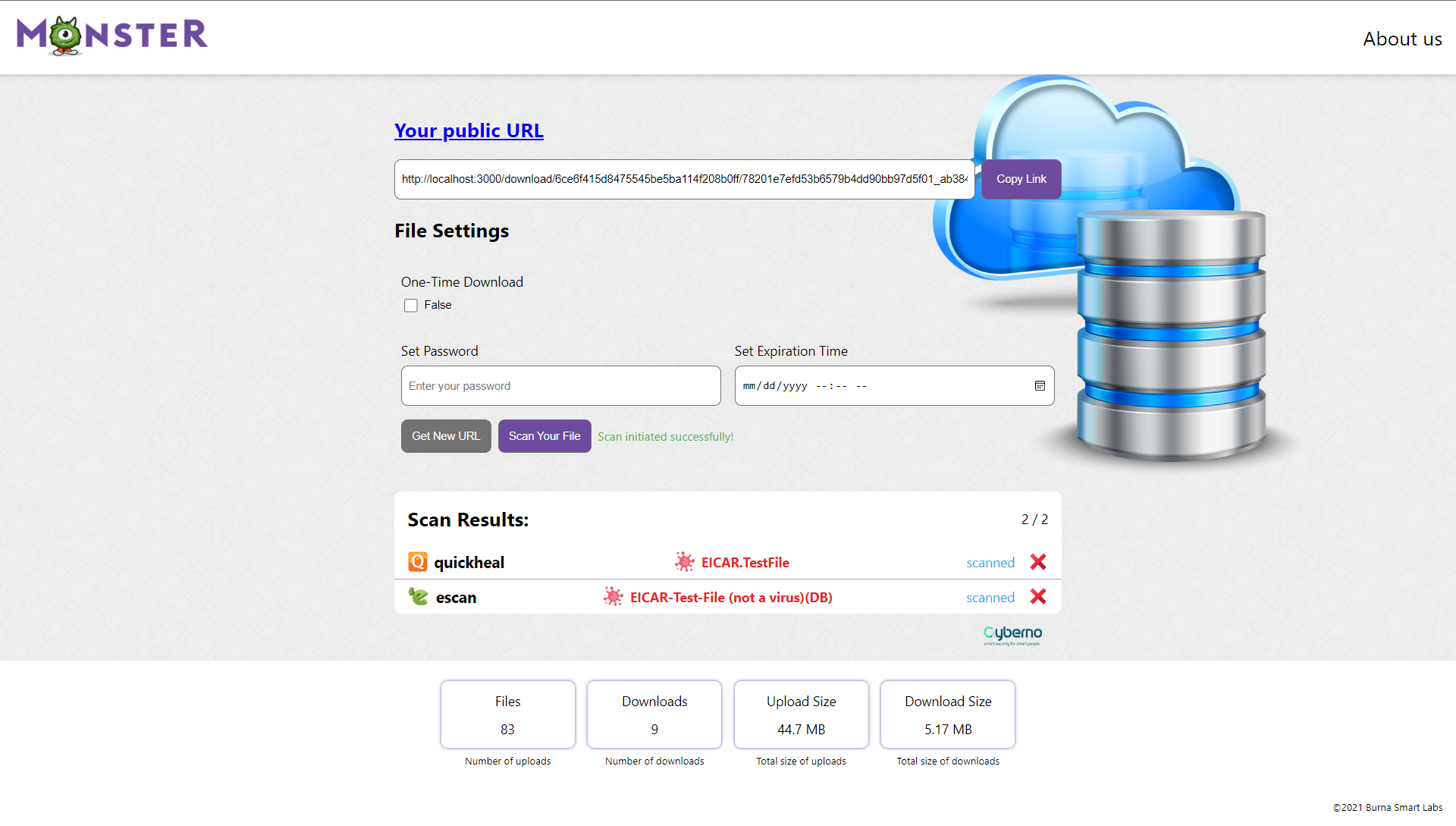Enable the One-Time Download checkbox
This screenshot has height=826, width=1456.
(x=411, y=306)
